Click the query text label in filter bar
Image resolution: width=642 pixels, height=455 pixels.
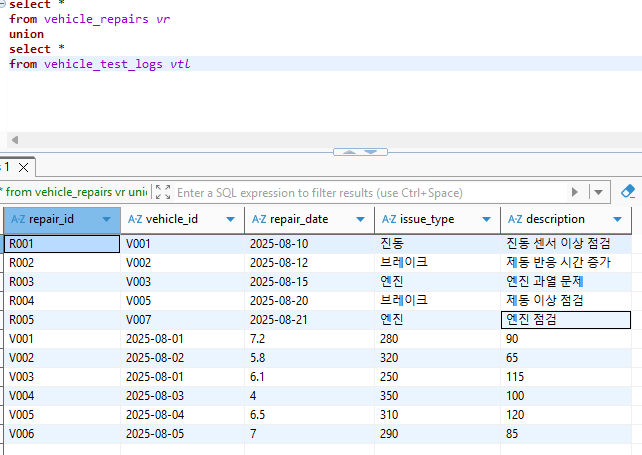click(x=74, y=192)
